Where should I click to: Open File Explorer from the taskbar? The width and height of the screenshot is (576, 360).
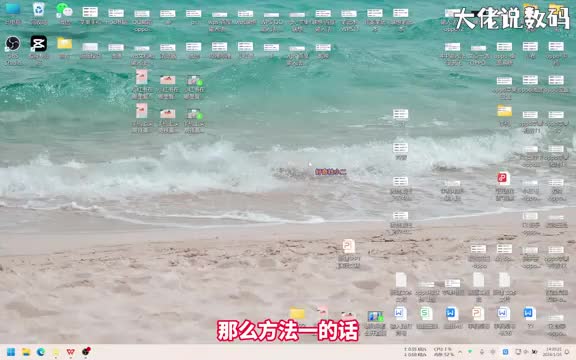tap(26, 352)
